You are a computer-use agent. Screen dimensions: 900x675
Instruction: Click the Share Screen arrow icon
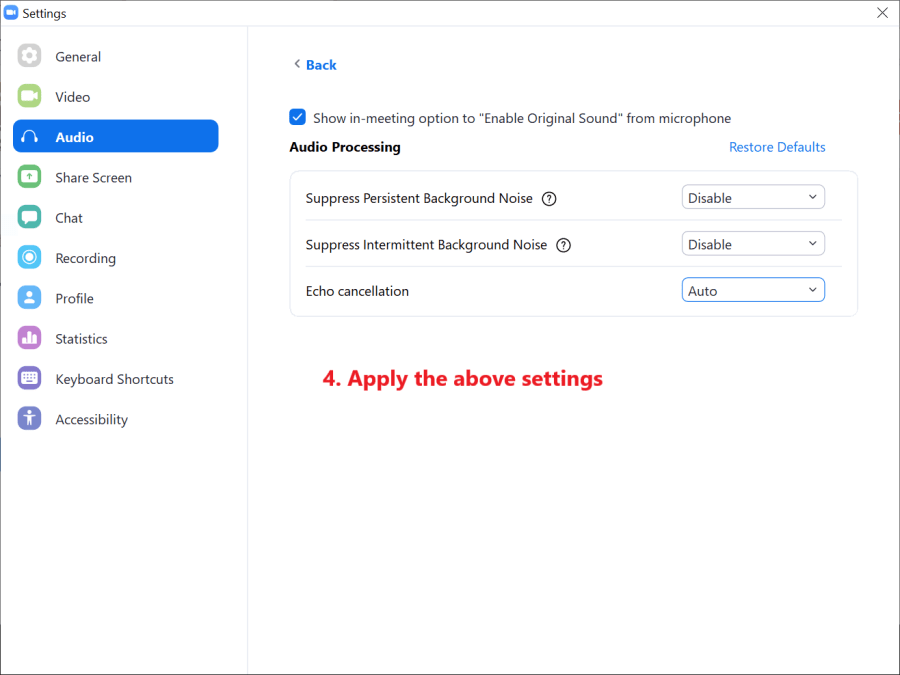(30, 177)
